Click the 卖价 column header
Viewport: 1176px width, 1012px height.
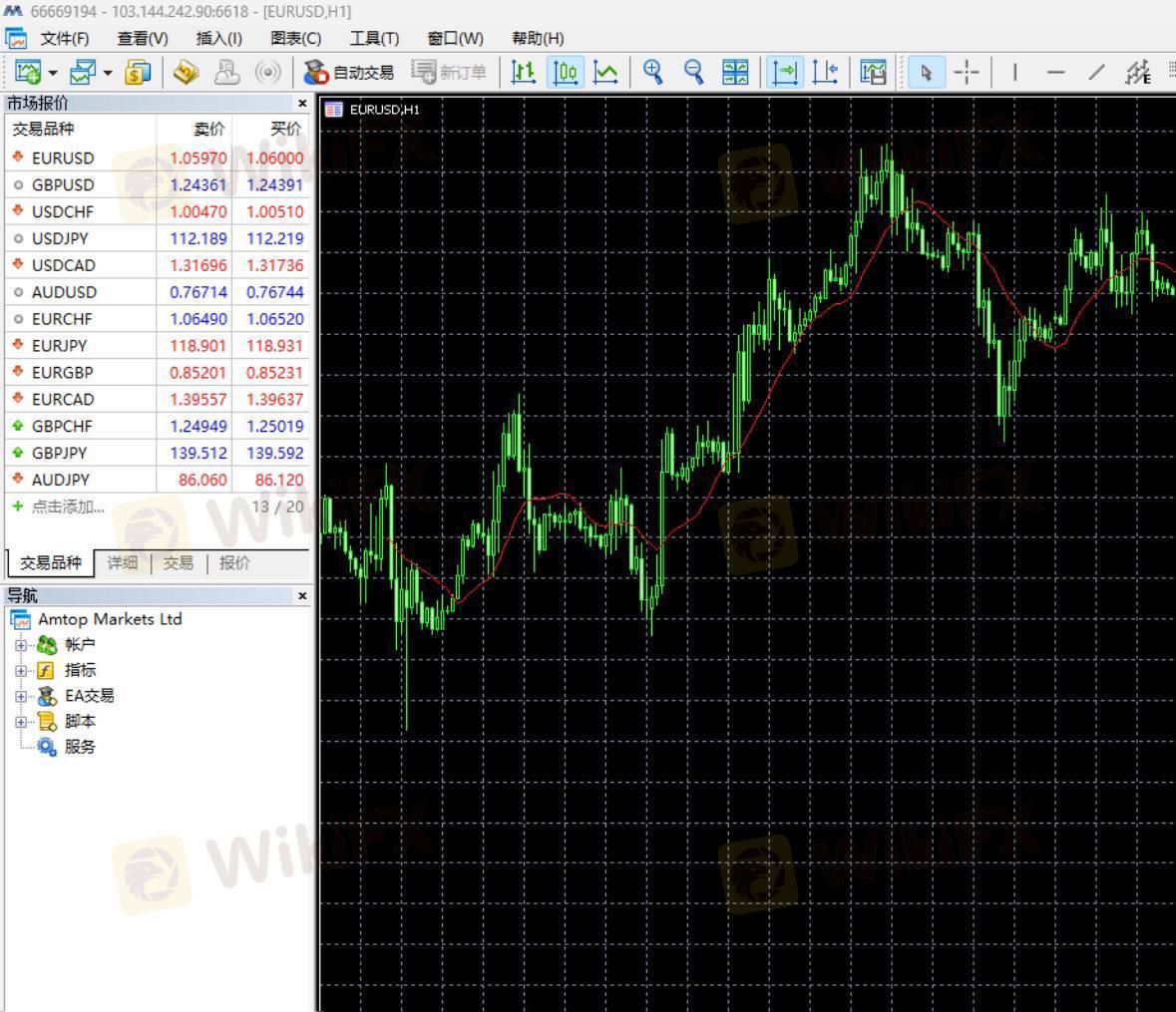coord(195,129)
